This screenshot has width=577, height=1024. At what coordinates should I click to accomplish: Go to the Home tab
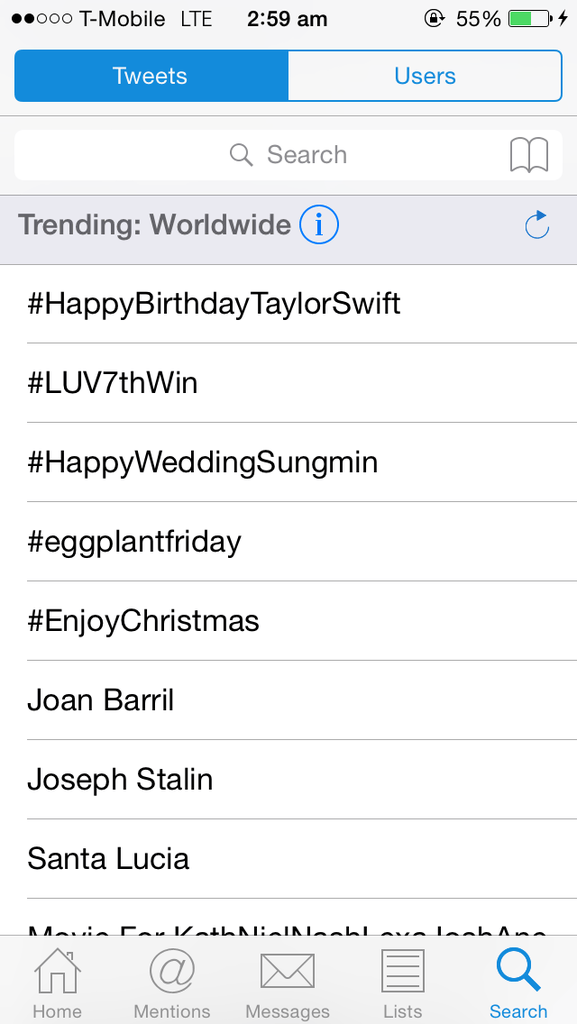(x=57, y=984)
